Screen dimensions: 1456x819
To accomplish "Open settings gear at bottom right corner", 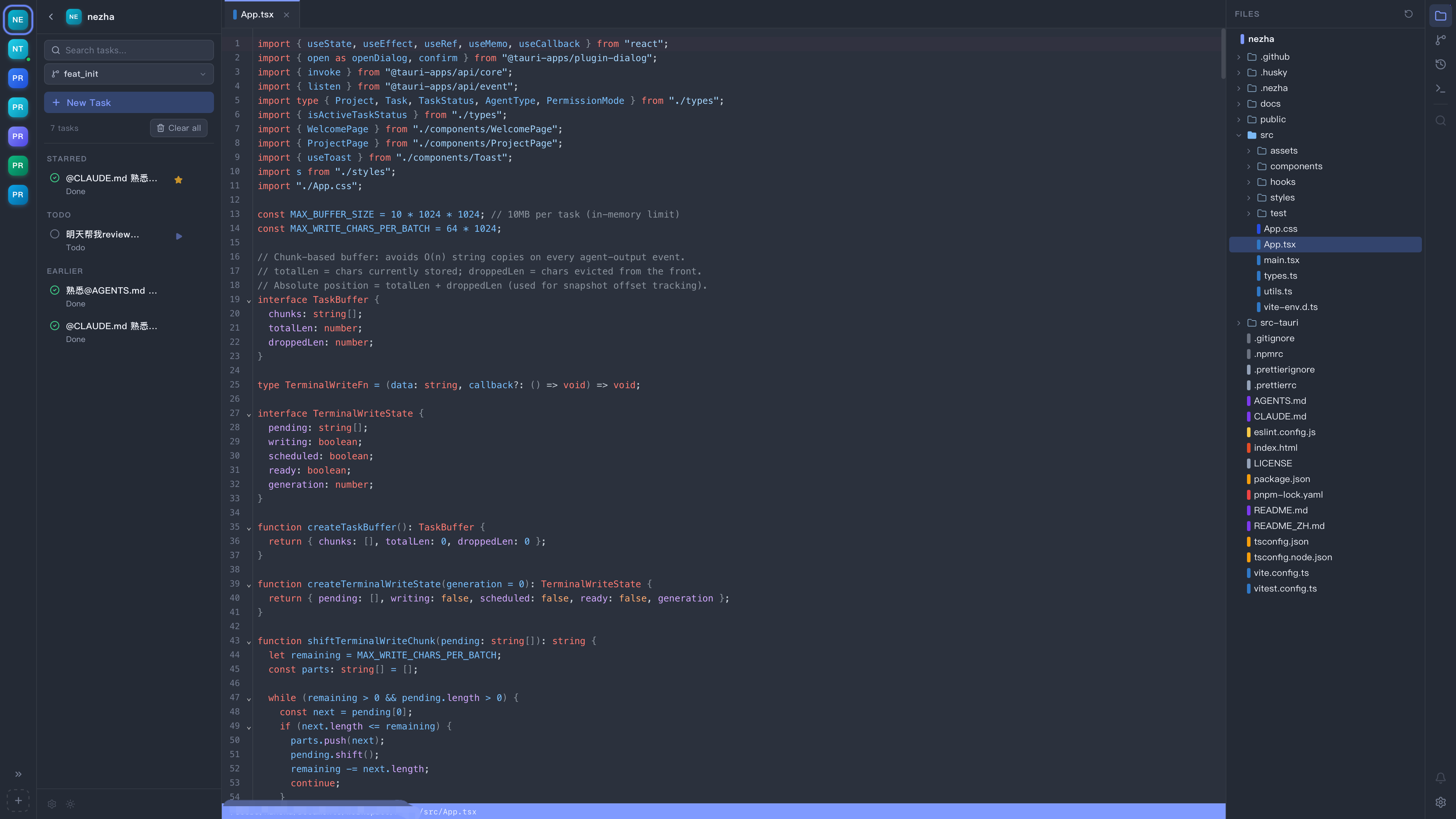I will click(x=1441, y=803).
